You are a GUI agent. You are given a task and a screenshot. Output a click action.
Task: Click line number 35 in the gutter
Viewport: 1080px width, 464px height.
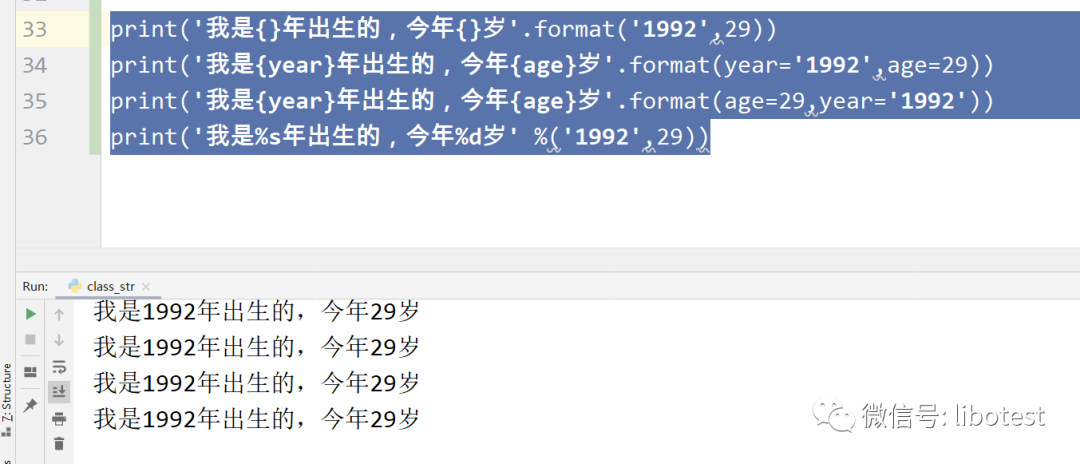35,101
